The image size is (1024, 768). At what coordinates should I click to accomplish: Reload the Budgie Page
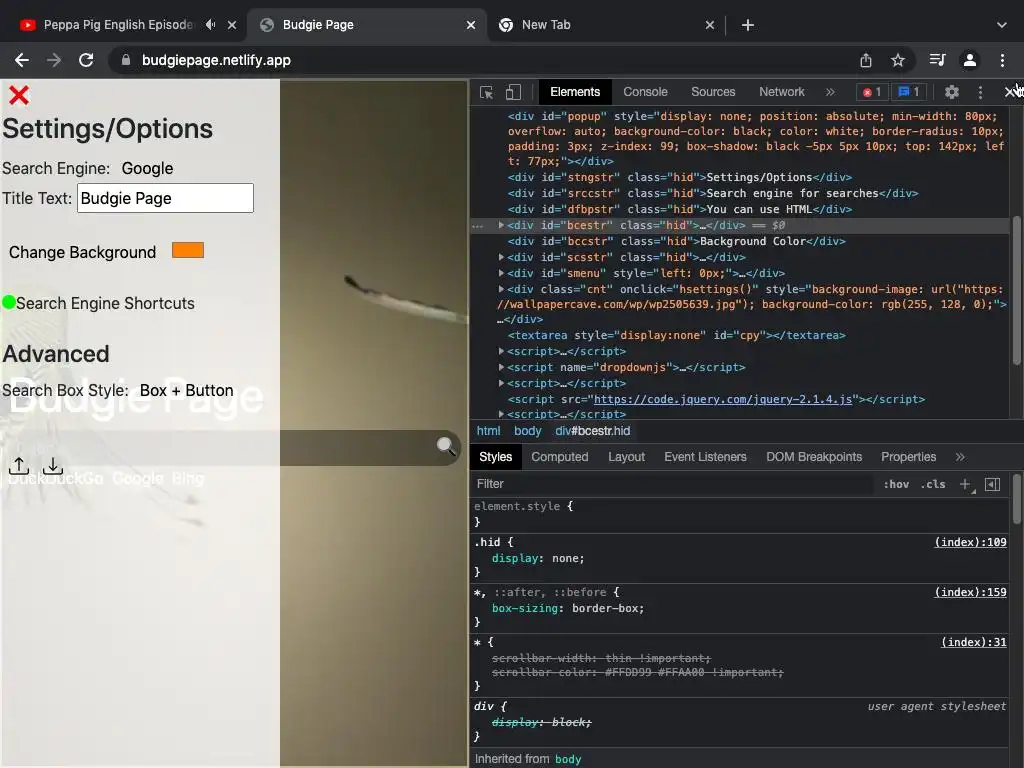click(x=86, y=60)
